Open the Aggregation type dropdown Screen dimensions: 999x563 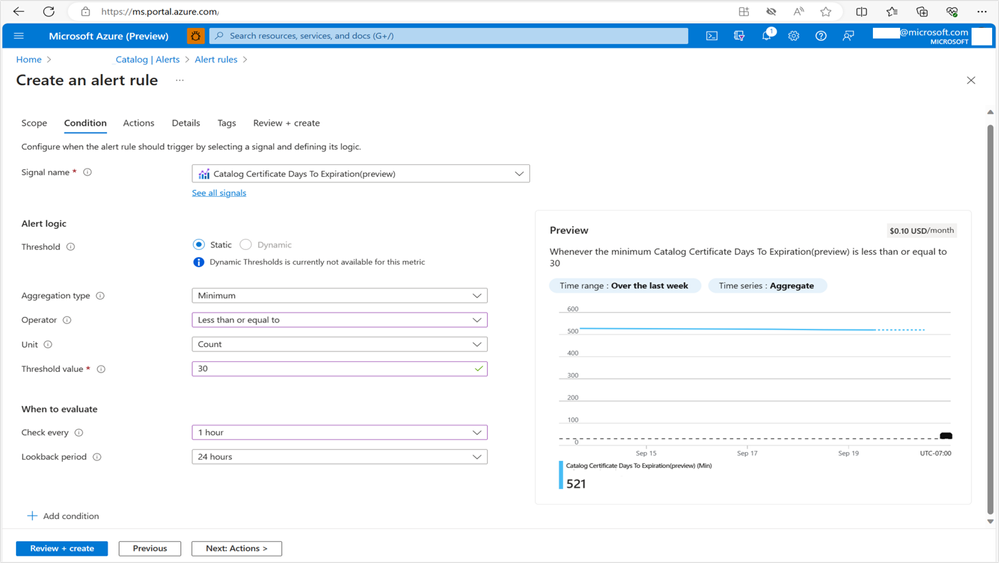[x=339, y=296]
